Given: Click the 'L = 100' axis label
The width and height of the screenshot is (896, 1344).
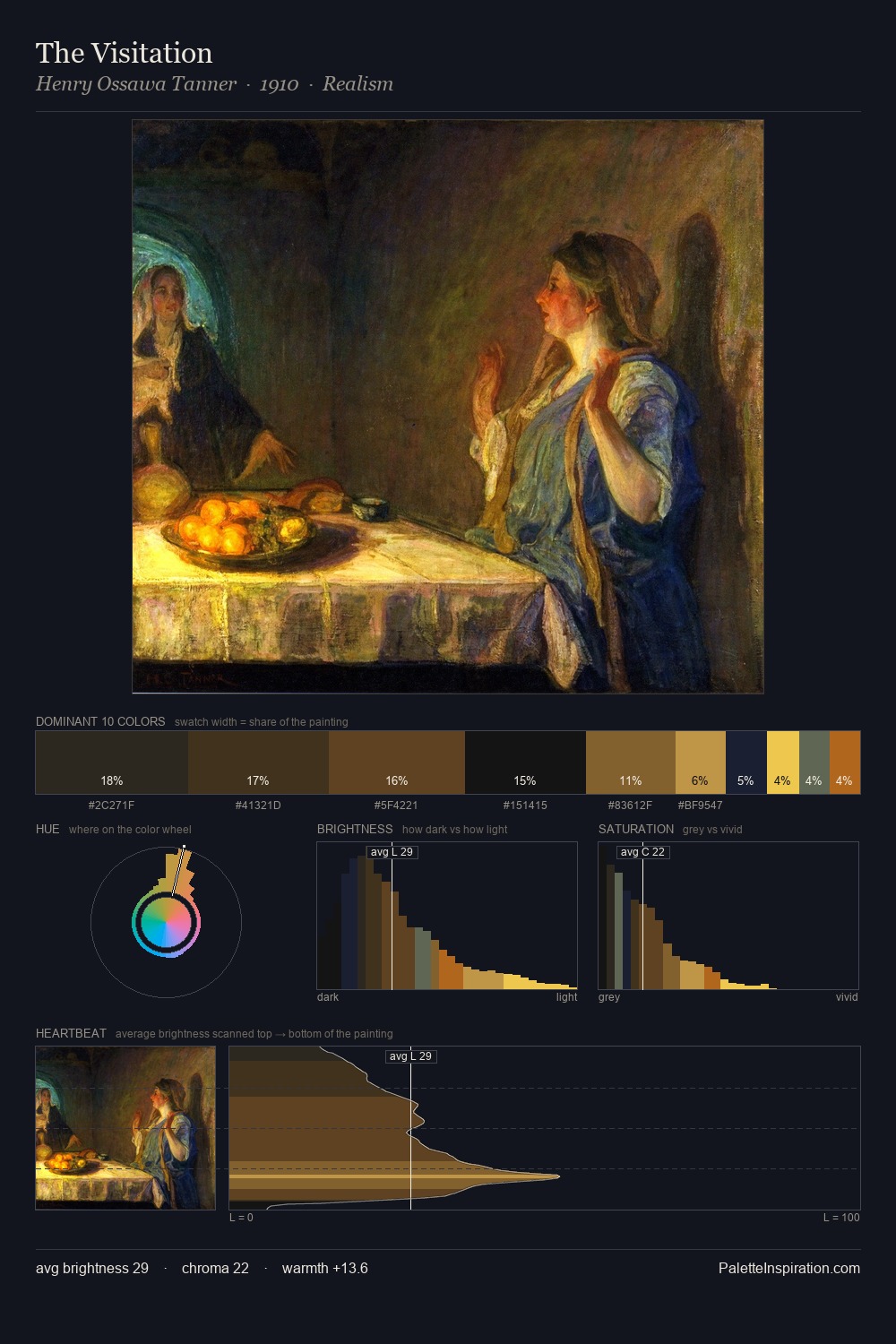Looking at the screenshot, I should click(841, 1218).
